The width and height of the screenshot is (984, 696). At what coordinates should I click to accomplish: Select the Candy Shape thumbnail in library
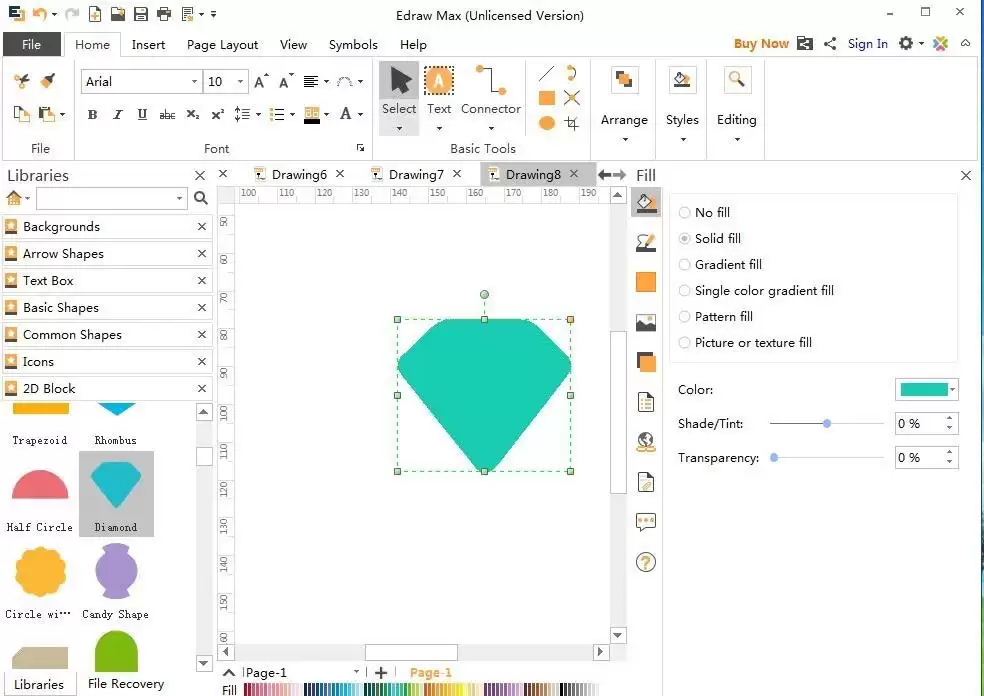(x=115, y=581)
